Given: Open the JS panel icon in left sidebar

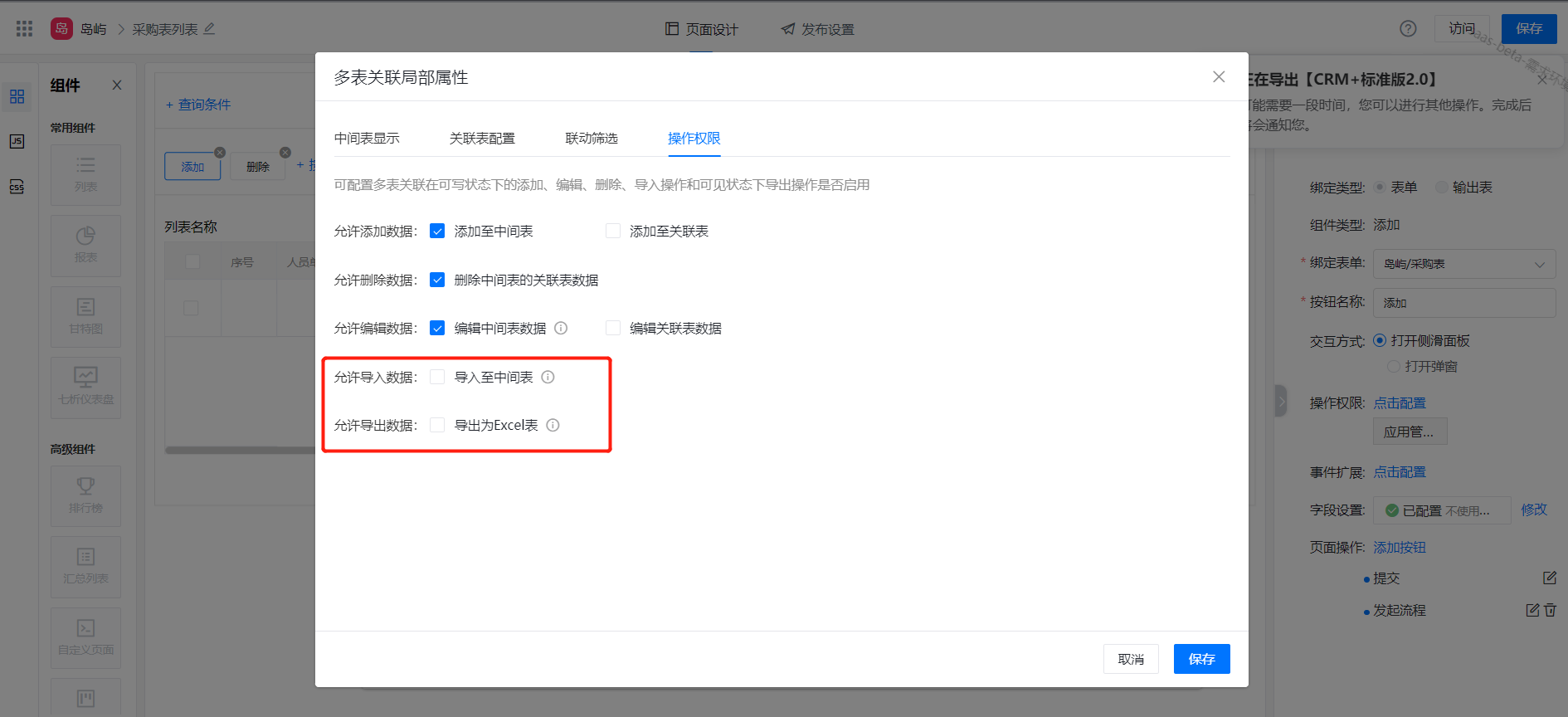Looking at the screenshot, I should coord(17,141).
